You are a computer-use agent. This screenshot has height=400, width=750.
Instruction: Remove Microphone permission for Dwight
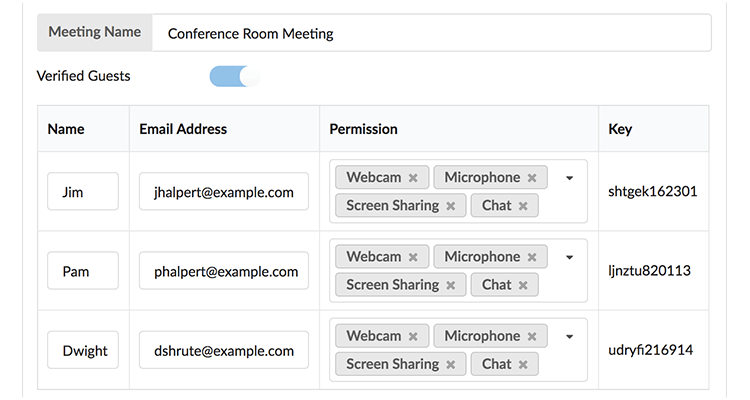532,337
